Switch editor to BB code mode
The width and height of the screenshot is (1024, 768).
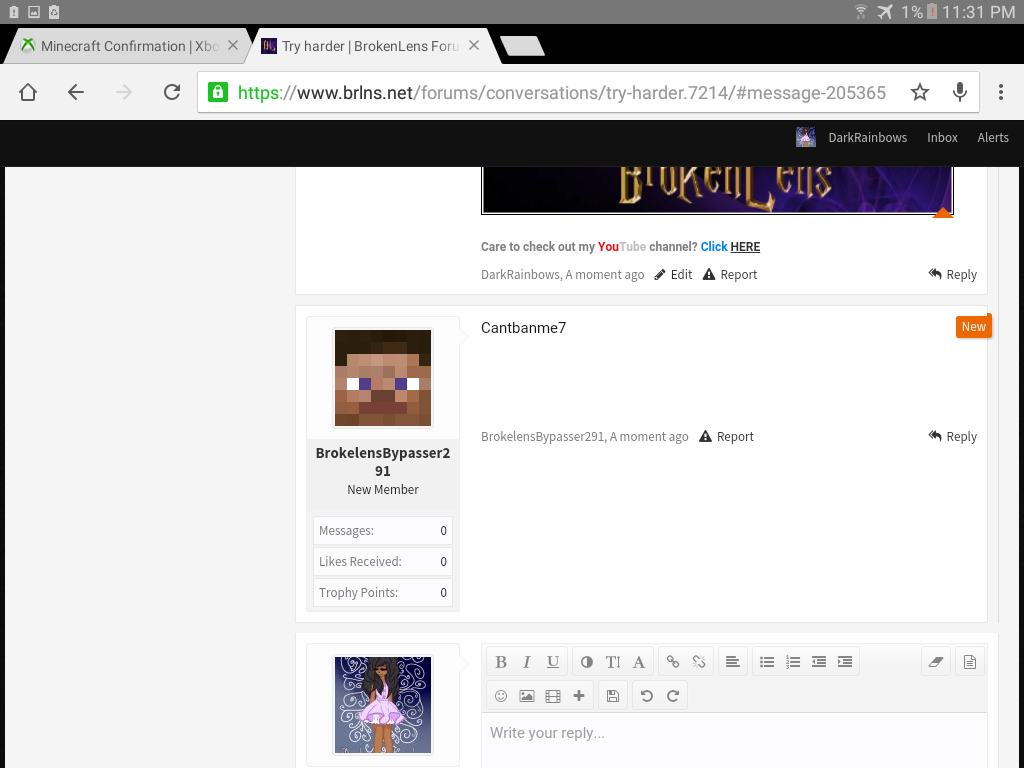pyautogui.click(x=970, y=662)
